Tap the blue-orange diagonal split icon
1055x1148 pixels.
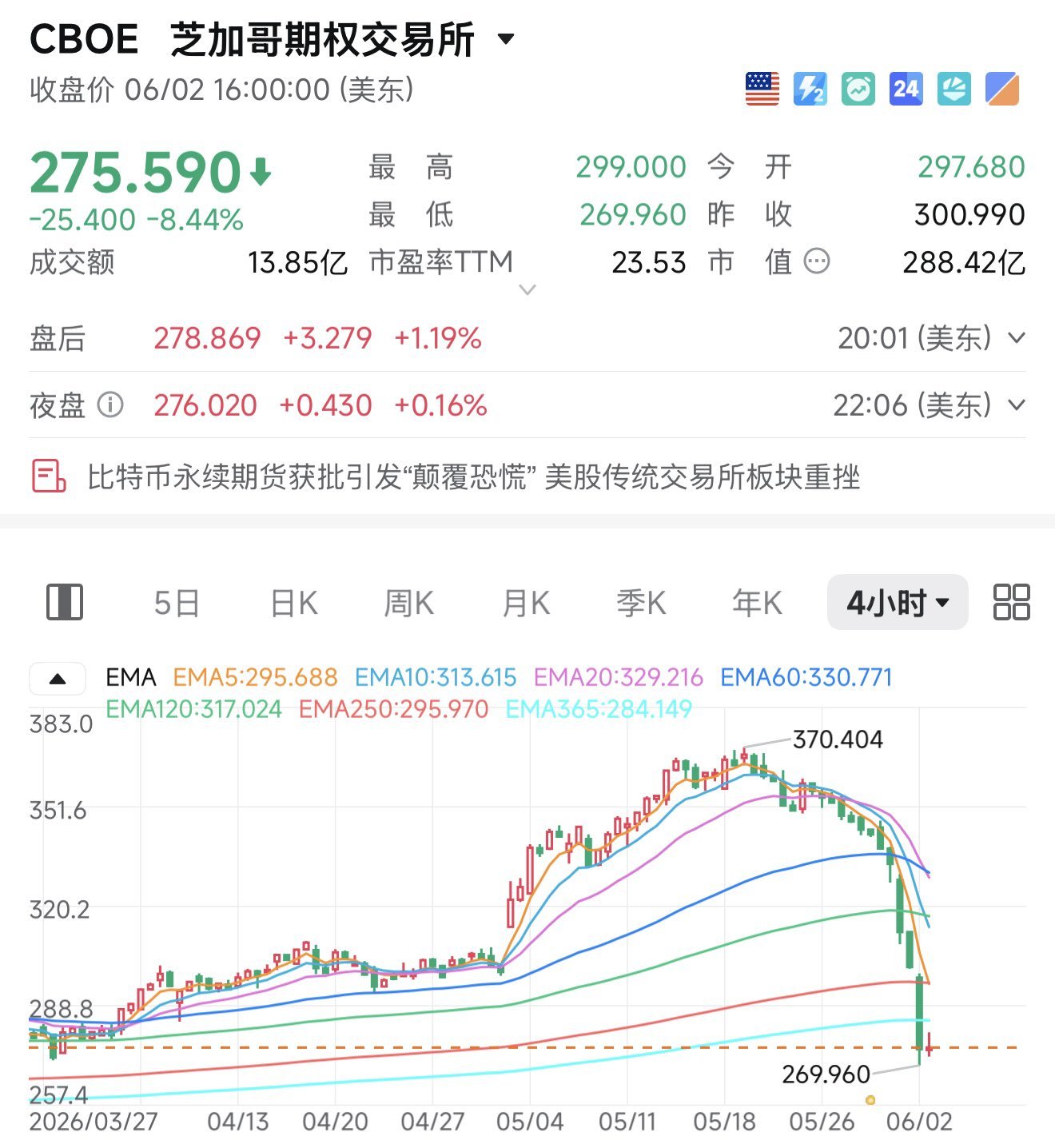pyautogui.click(x=1001, y=89)
